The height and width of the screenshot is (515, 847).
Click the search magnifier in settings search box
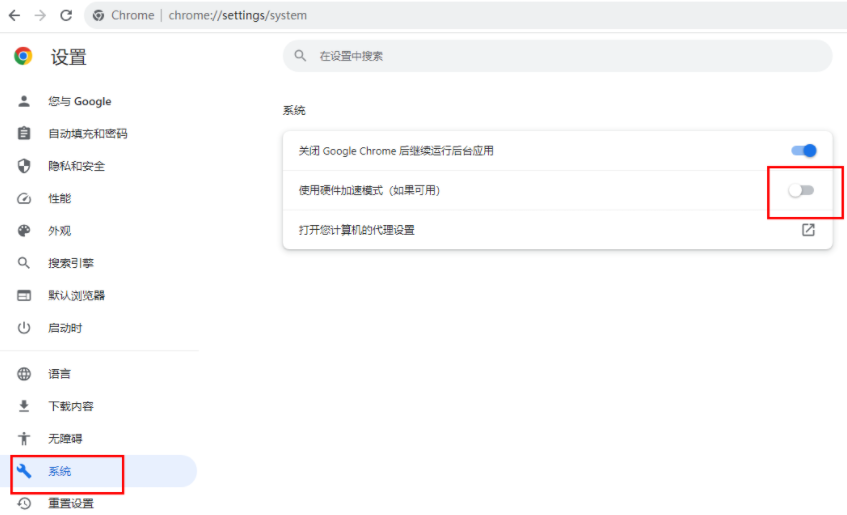click(300, 56)
